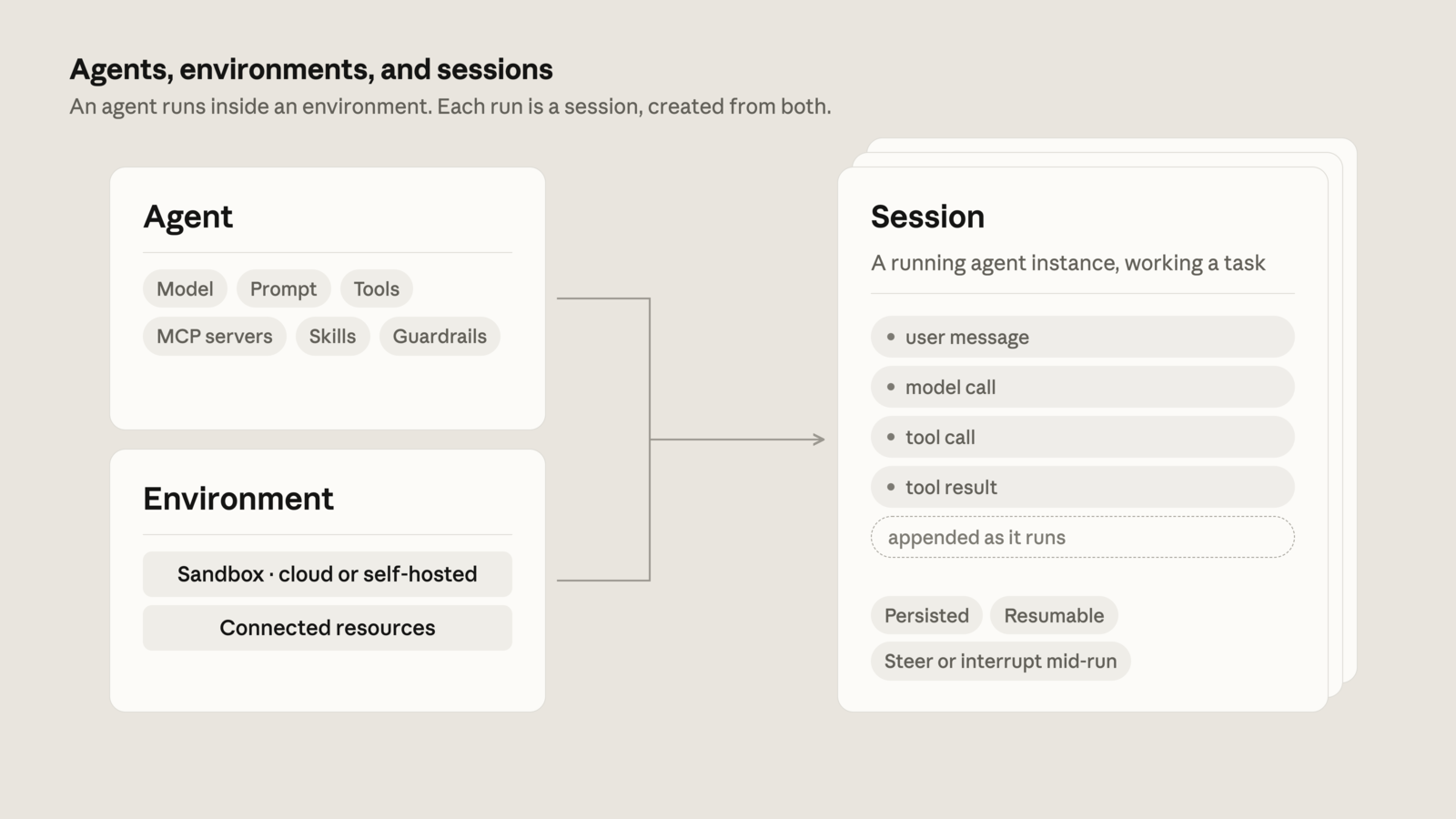This screenshot has width=1456, height=819.
Task: Select the MCP servers chip
Action: (x=214, y=336)
